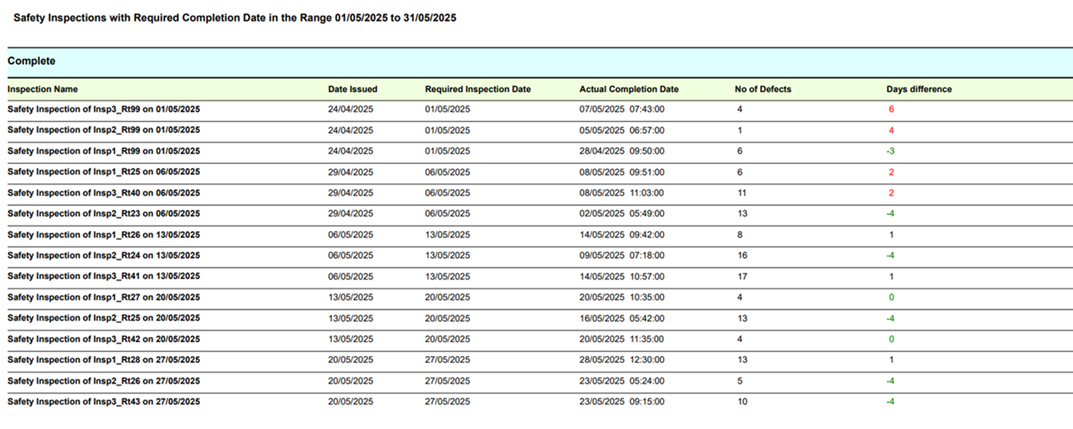Image resolution: width=1073 pixels, height=429 pixels.
Task: Click completion date '07/05/2025 07:43:00'
Action: (622, 109)
